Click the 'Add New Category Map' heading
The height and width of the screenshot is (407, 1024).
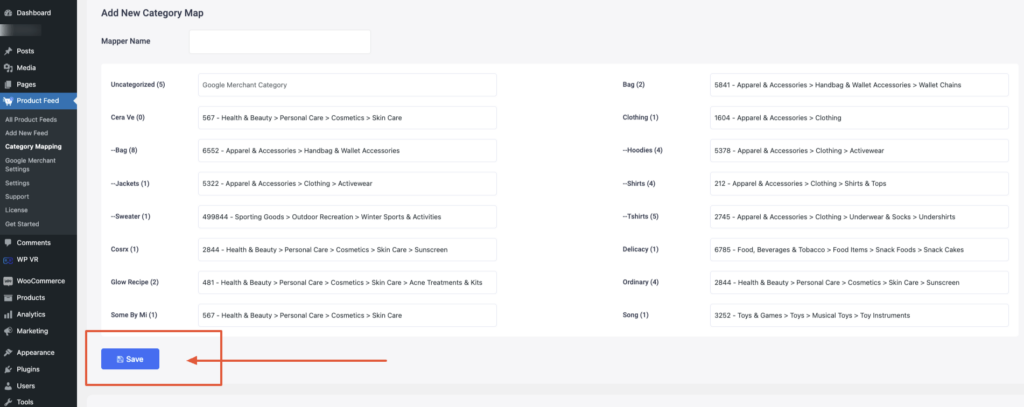point(152,13)
